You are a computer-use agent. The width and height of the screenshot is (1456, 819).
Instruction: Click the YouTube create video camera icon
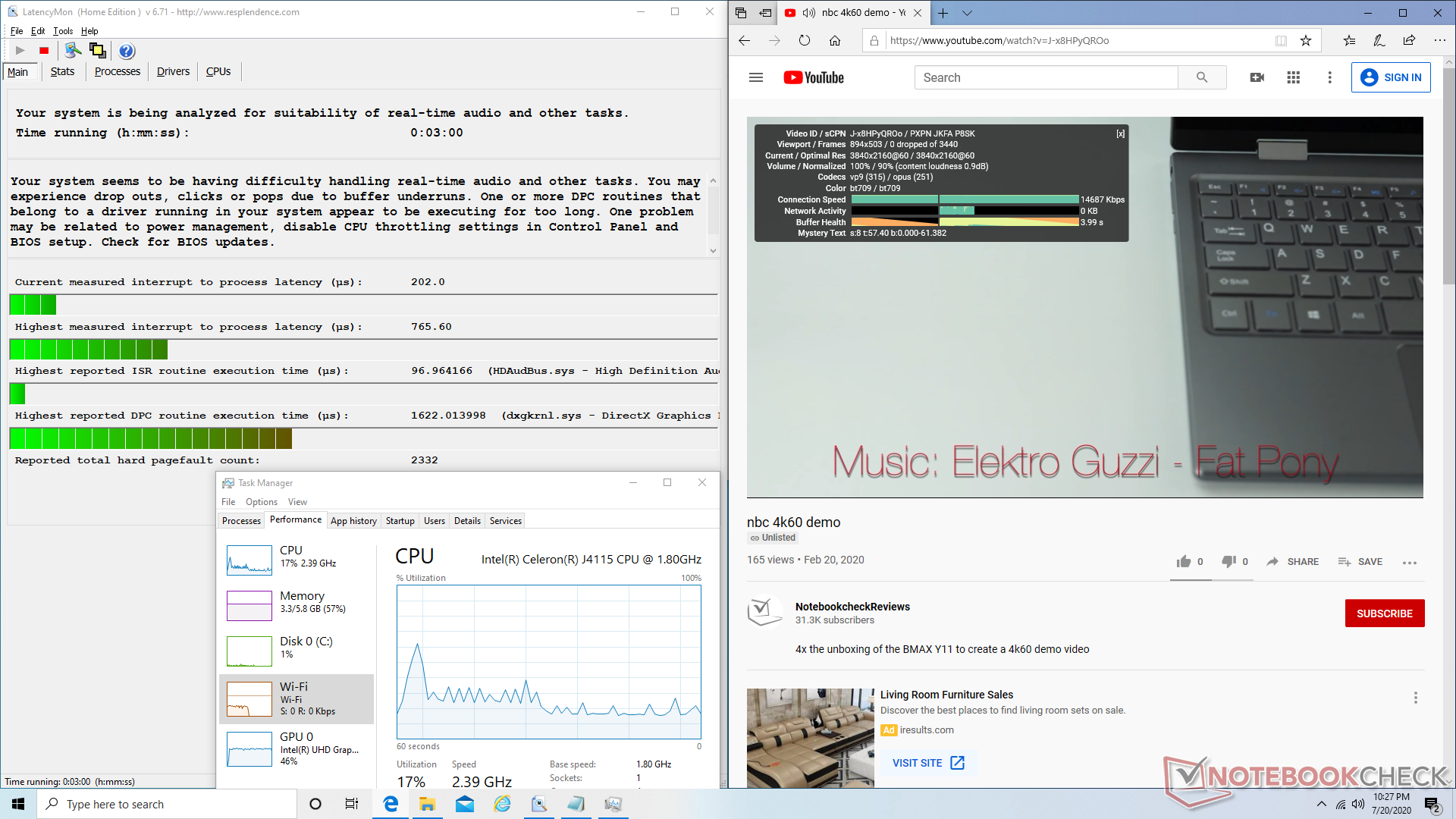(1257, 77)
